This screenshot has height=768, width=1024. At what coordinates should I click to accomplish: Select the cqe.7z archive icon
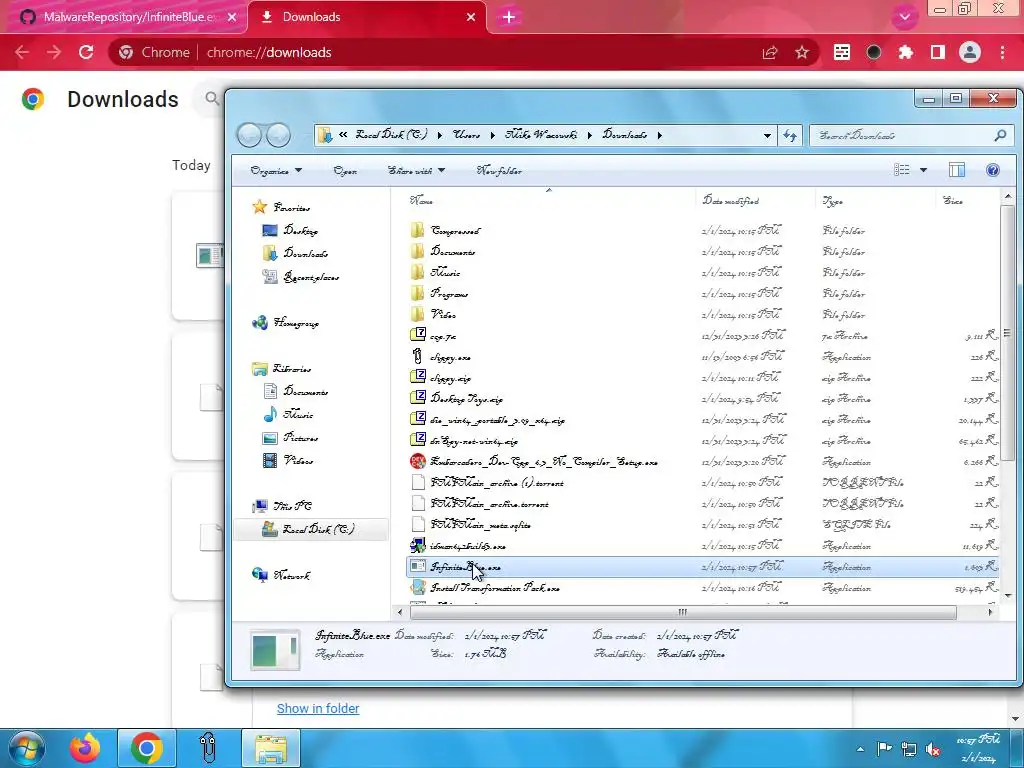pos(418,336)
